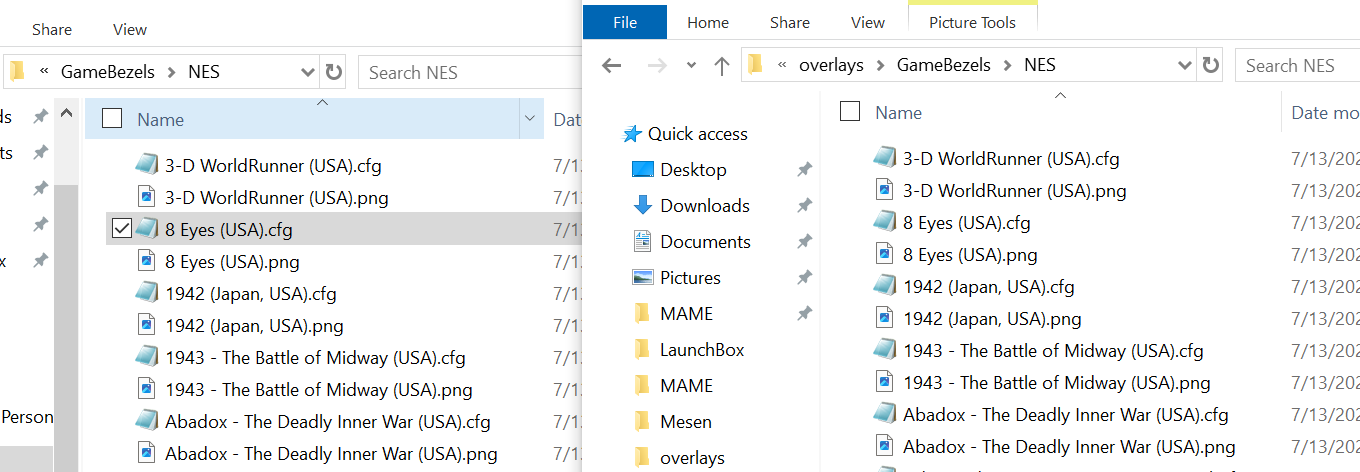Click 8 Eyes (USA).cfg icon in right window
1360x472 pixels.
coord(885,222)
